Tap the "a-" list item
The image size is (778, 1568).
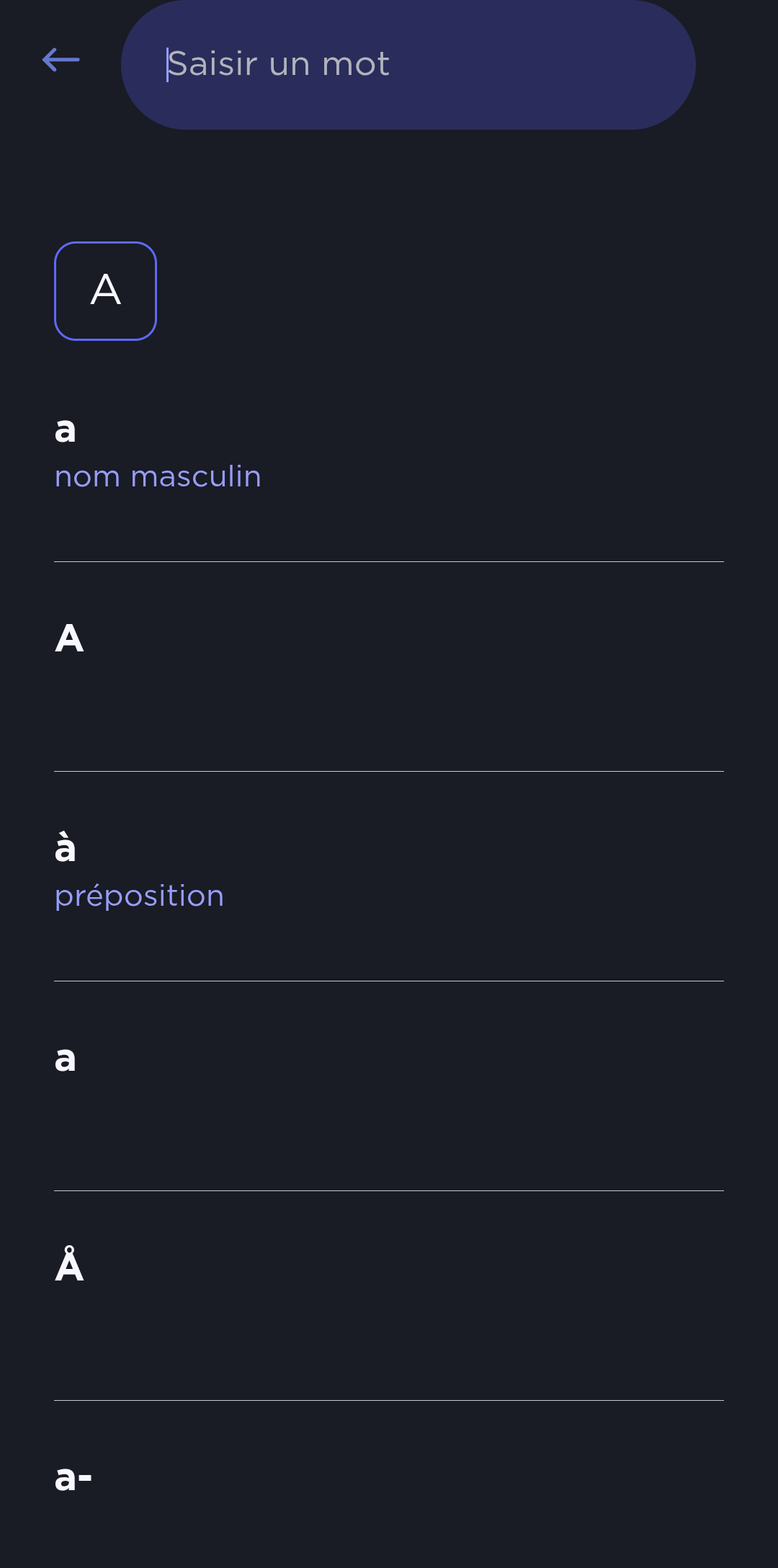[389, 1484]
